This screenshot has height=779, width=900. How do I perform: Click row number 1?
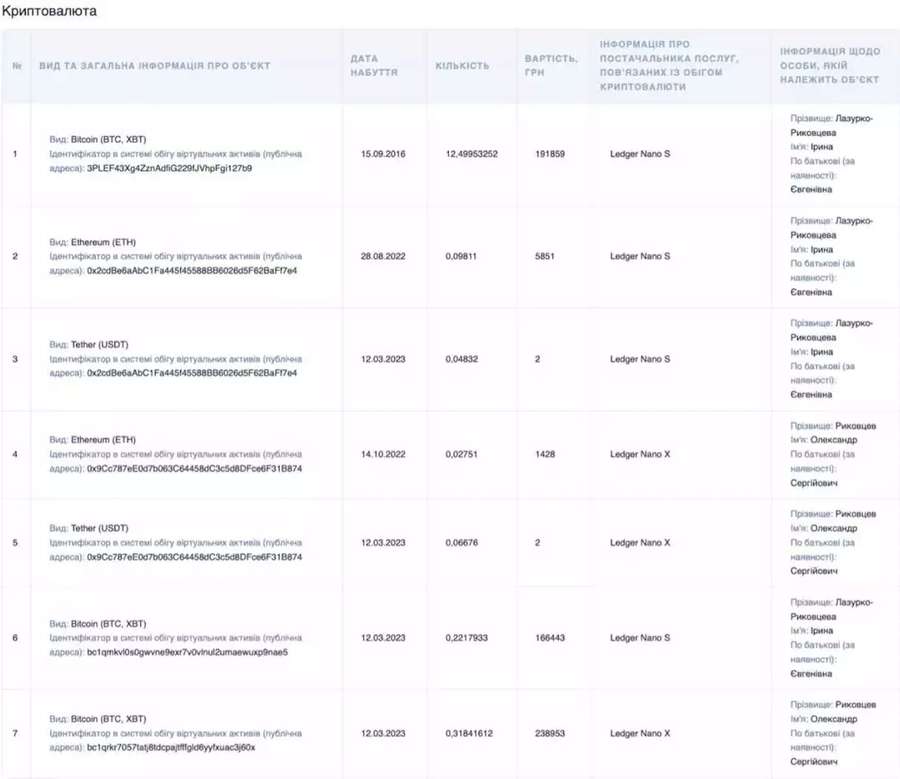pos(15,154)
